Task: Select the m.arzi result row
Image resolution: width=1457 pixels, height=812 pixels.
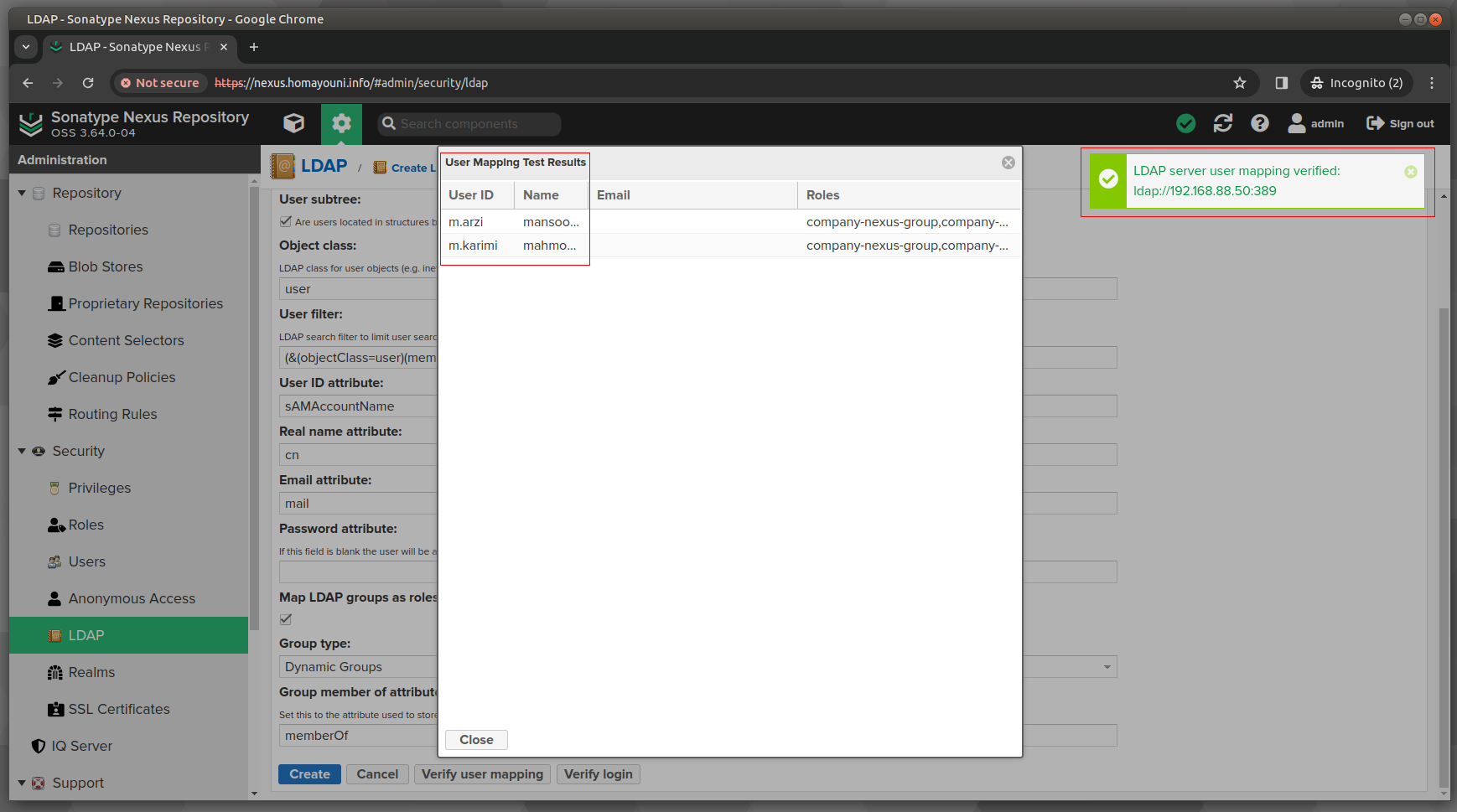Action: pyautogui.click(x=729, y=222)
